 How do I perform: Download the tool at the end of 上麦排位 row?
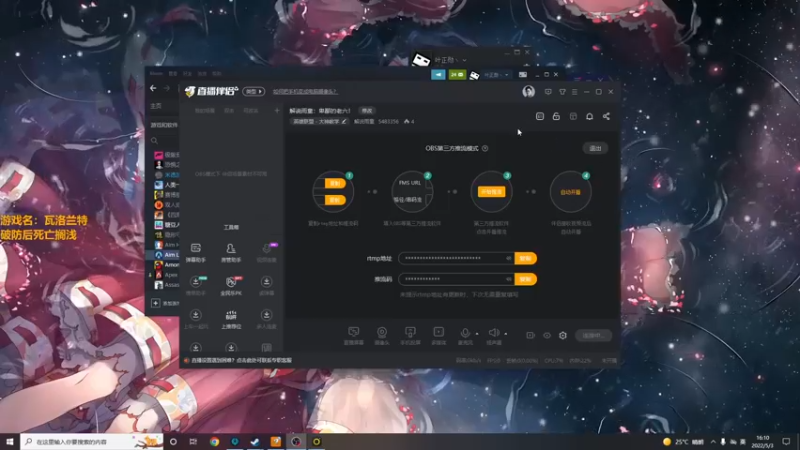point(266,319)
